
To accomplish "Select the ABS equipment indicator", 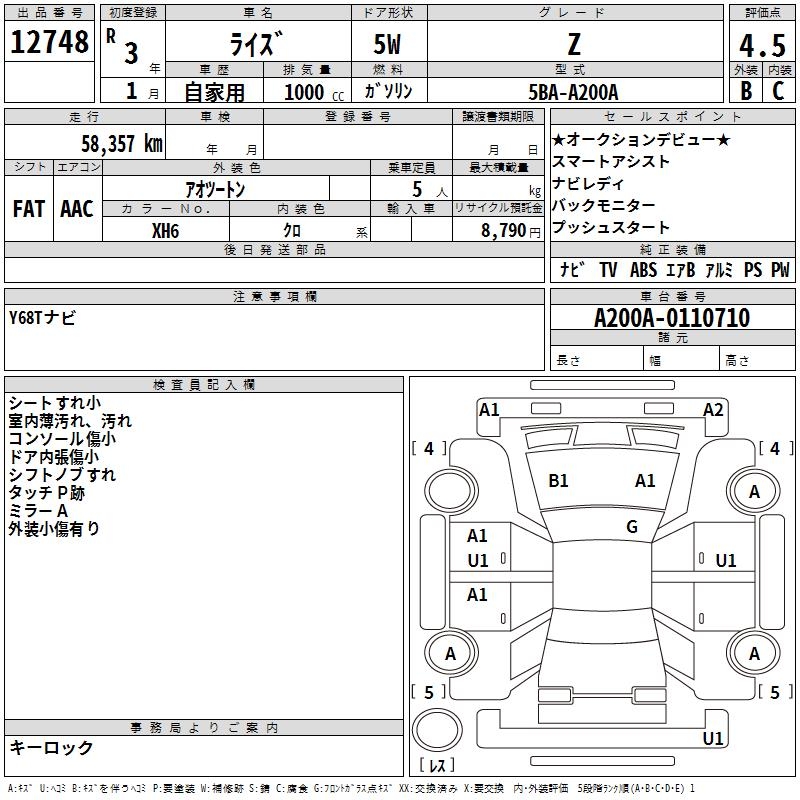I will coord(643,270).
